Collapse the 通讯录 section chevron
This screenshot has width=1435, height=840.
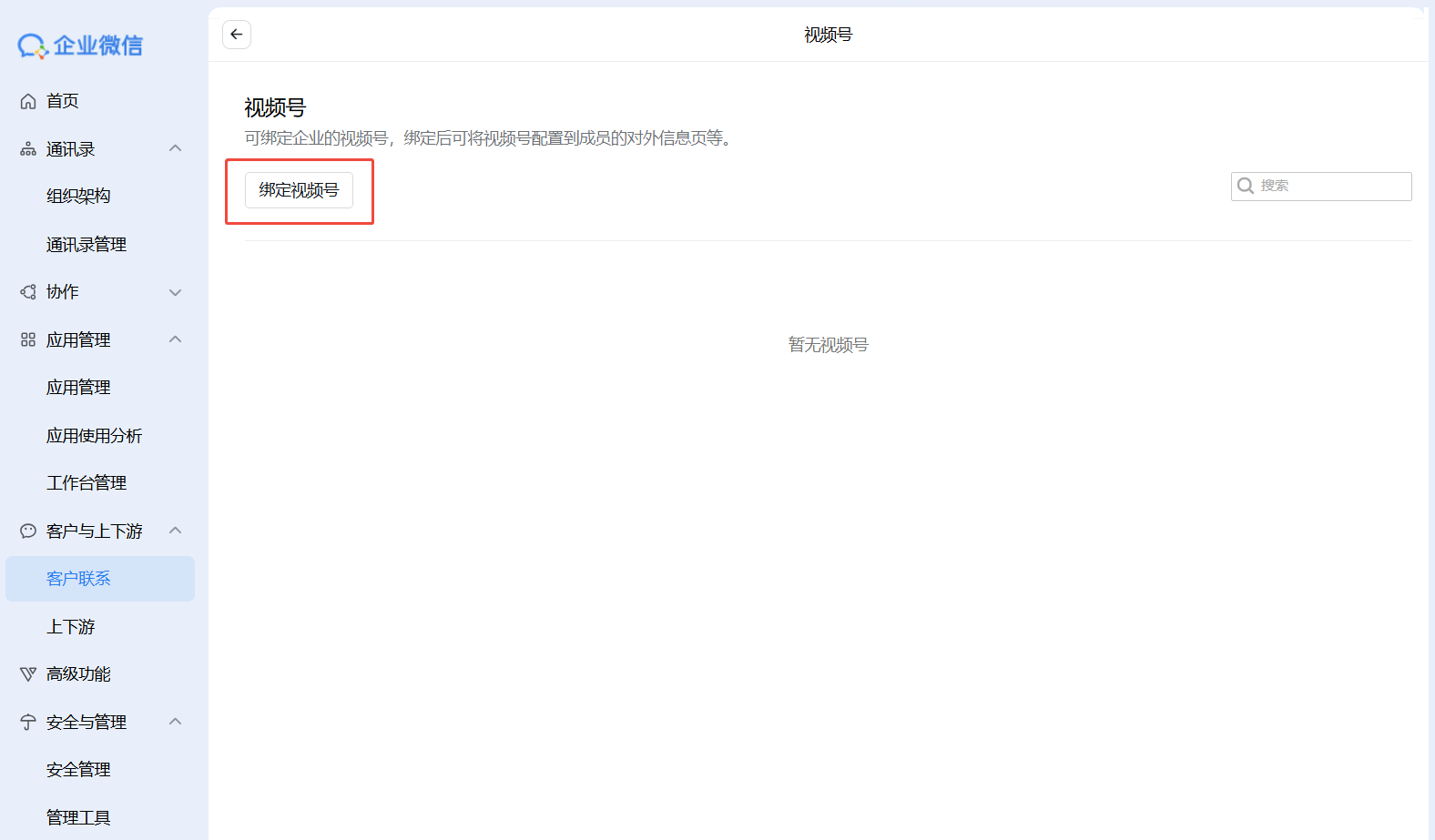coord(176,148)
